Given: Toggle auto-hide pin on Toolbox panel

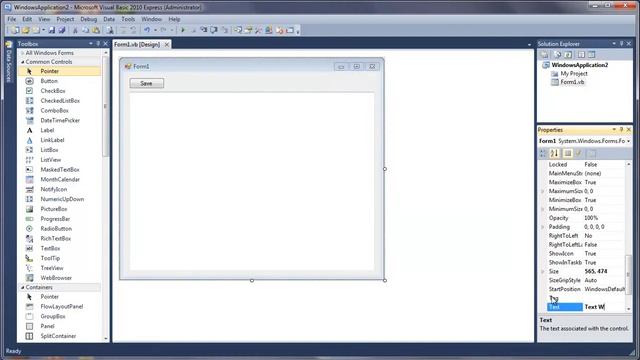Looking at the screenshot, I should click(x=98, y=43).
